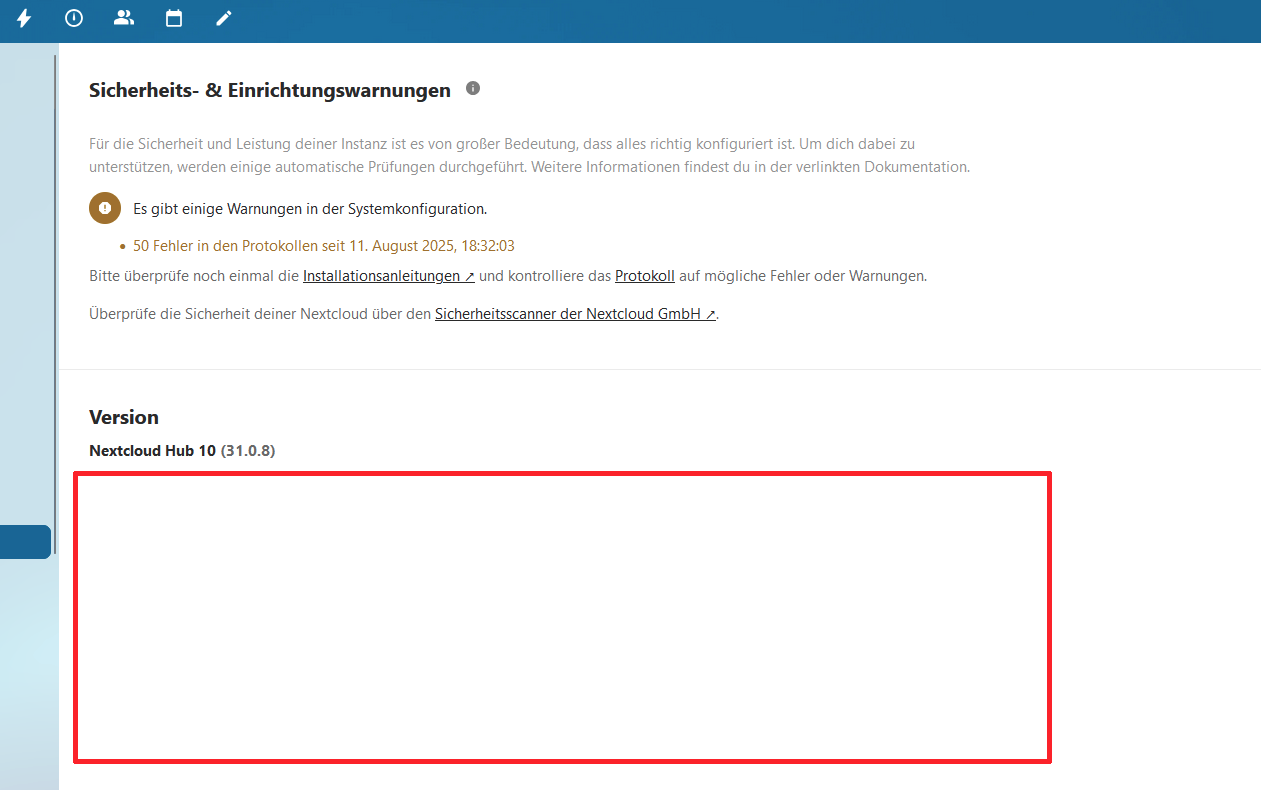Select the highlighted sidebar entry on the left
Screen dimensions: 1261x790
[x=25, y=542]
